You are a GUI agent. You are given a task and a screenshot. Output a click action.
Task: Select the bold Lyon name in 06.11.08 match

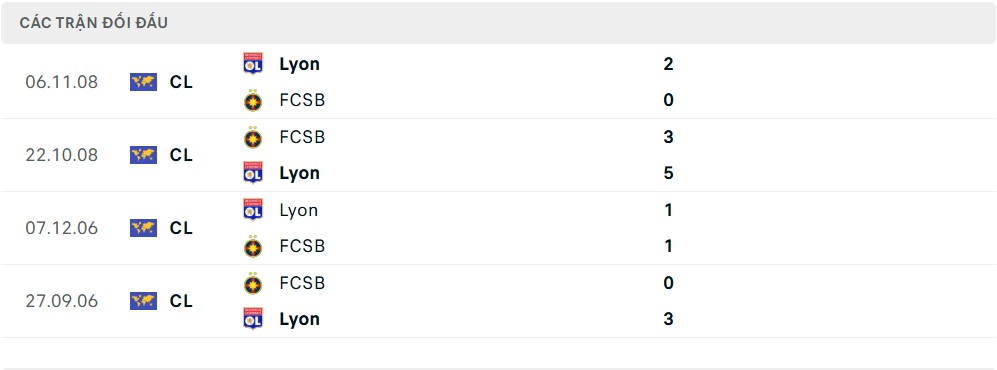click(x=299, y=64)
